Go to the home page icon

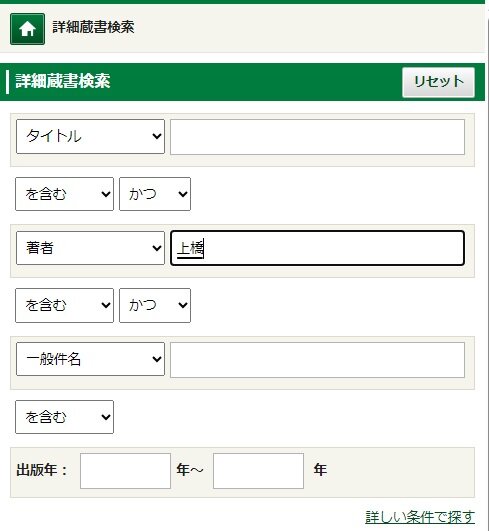pyautogui.click(x=27, y=29)
